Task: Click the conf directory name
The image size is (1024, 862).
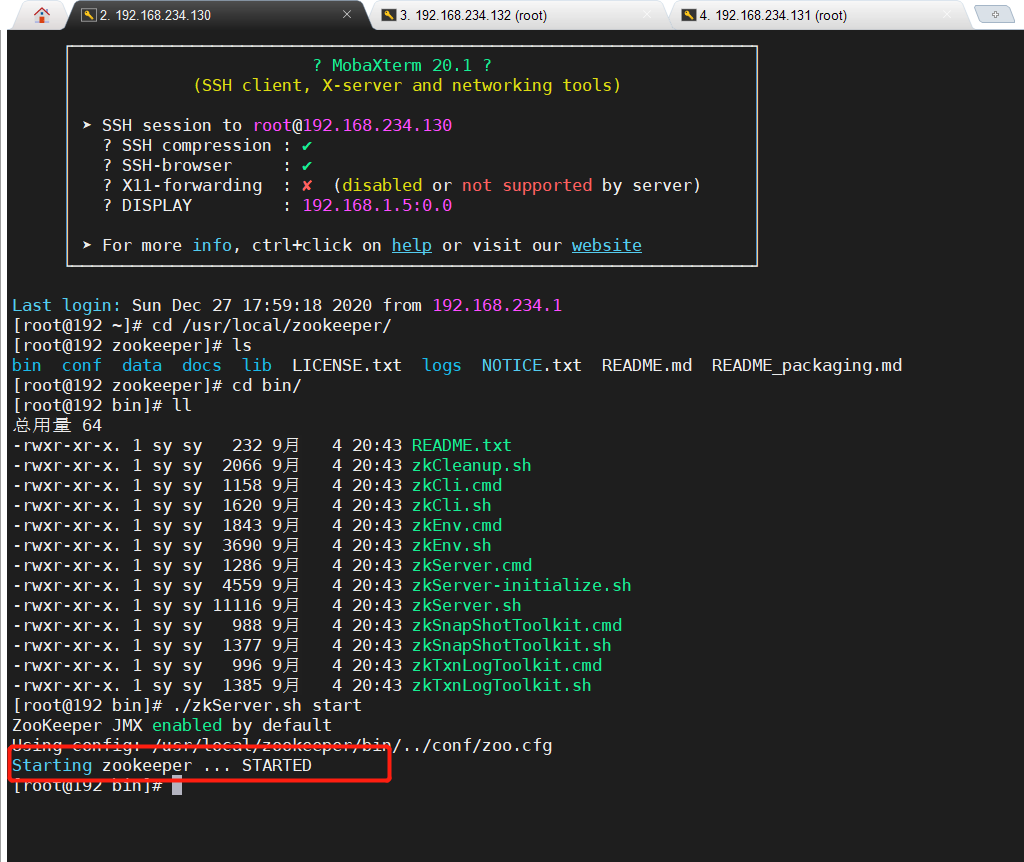Action: coord(81,365)
